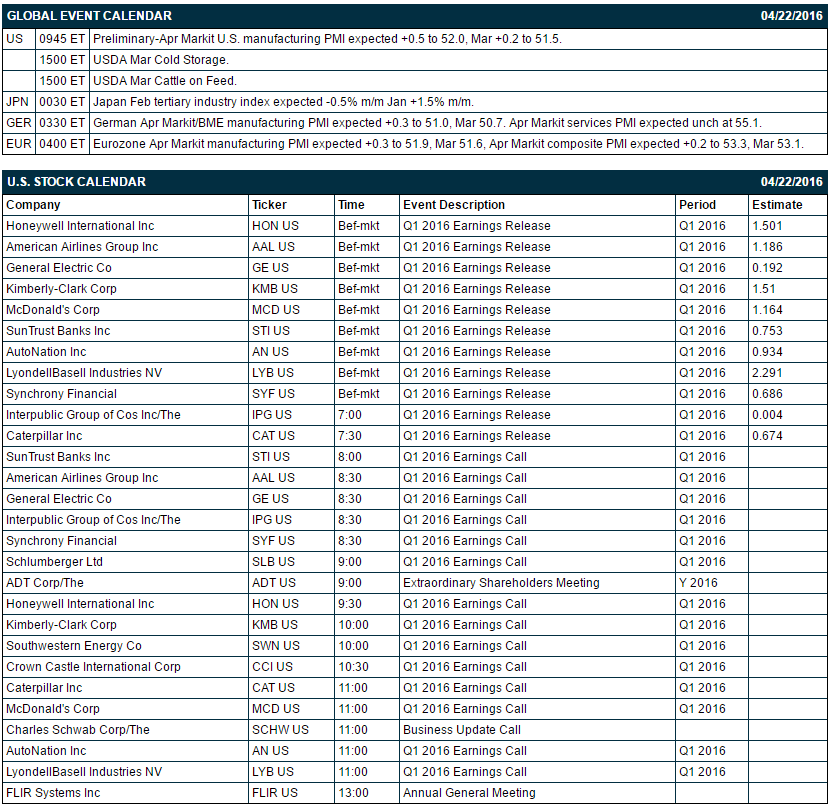Image resolution: width=831 pixels, height=809 pixels.
Task: Click the 04/22/2016 date in the Stock Calendar header
Action: tap(791, 182)
